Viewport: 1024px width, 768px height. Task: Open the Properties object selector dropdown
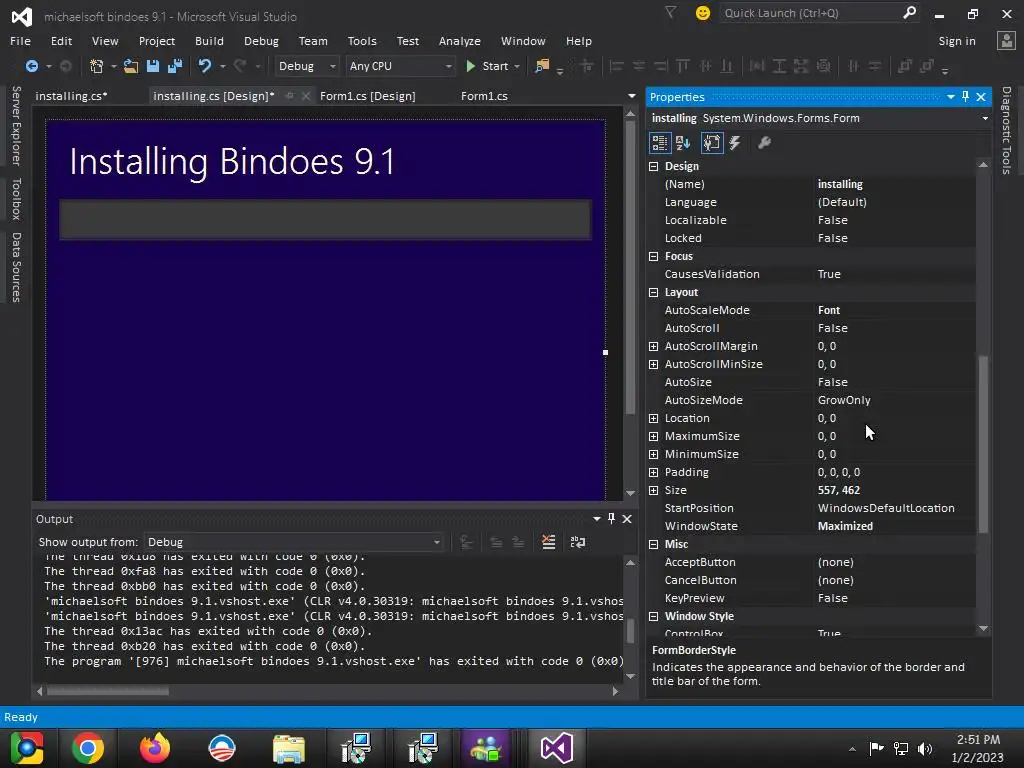(985, 118)
